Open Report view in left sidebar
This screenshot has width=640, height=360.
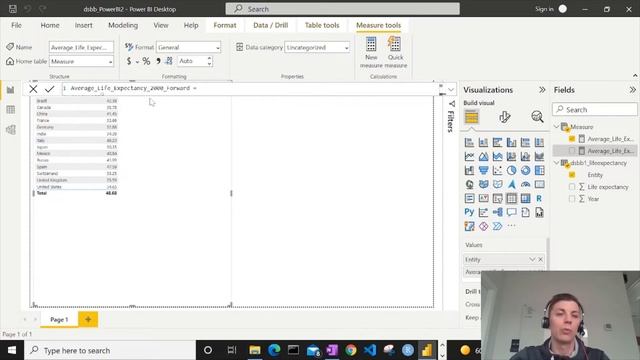[11, 90]
